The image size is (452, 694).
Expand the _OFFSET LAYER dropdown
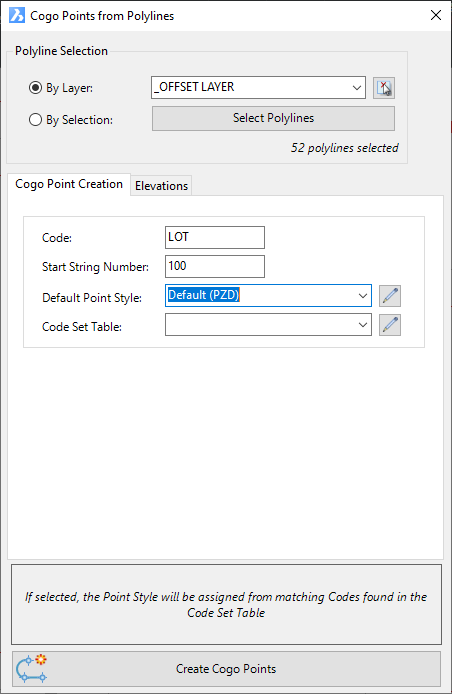[x=357, y=88]
